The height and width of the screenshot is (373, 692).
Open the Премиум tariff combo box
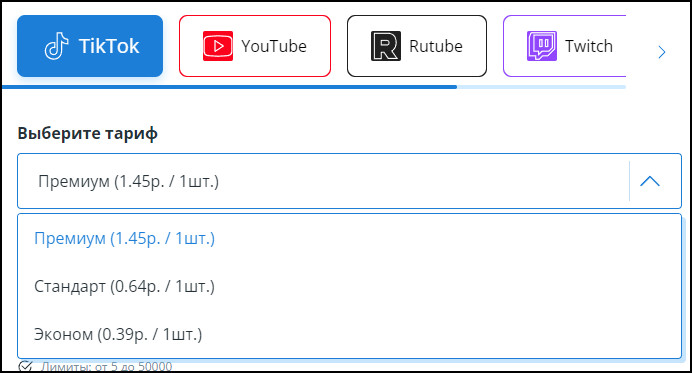tap(349, 181)
